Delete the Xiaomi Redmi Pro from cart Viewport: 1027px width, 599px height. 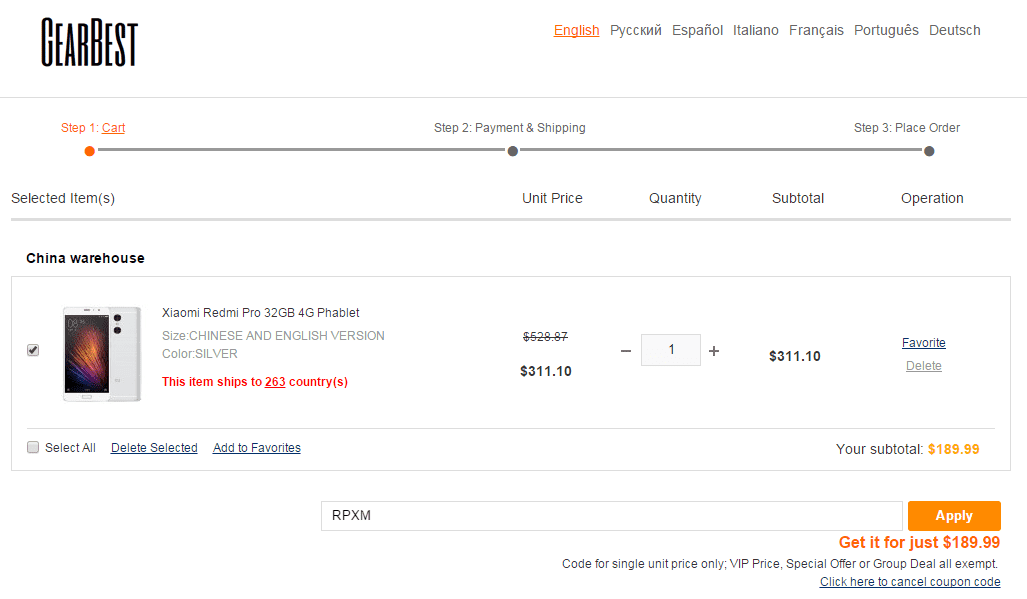923,366
